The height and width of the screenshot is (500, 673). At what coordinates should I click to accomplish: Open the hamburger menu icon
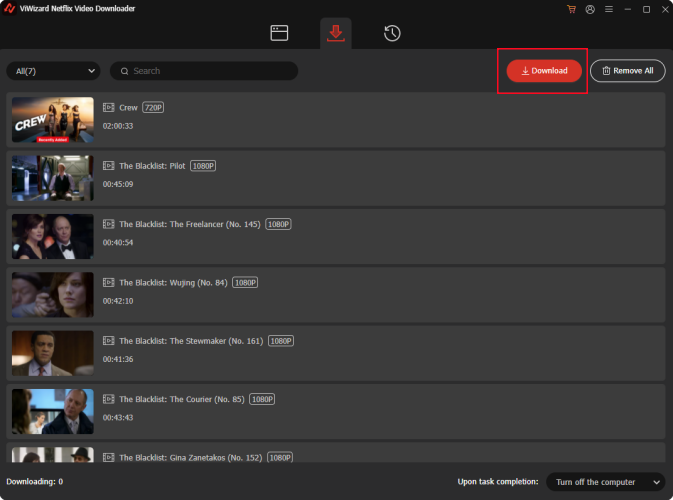(x=609, y=9)
